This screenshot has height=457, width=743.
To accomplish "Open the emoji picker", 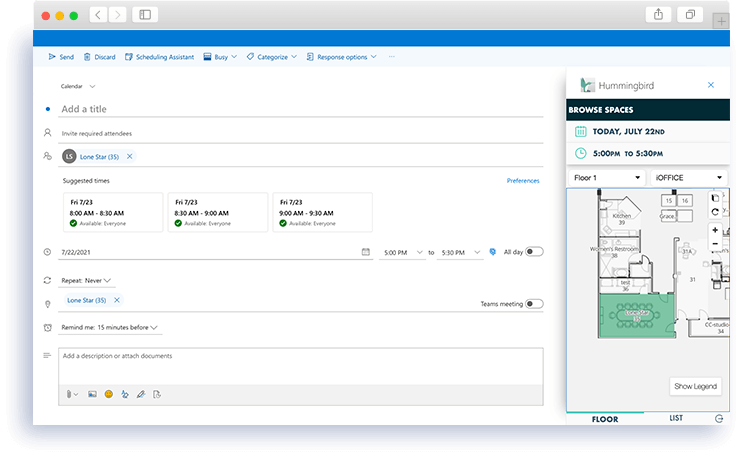I will click(x=109, y=394).
